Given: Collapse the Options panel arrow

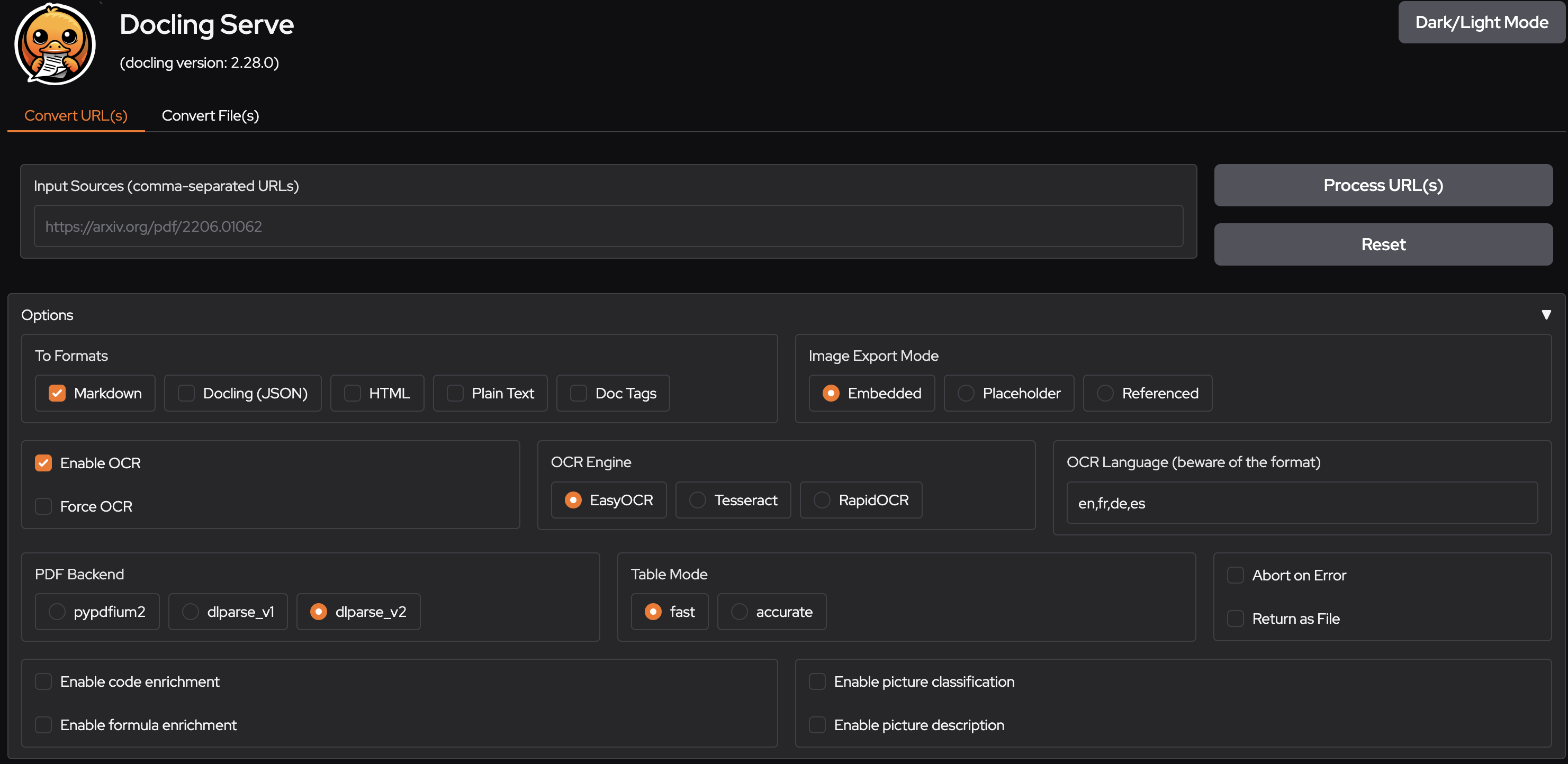Looking at the screenshot, I should pyautogui.click(x=1545, y=314).
